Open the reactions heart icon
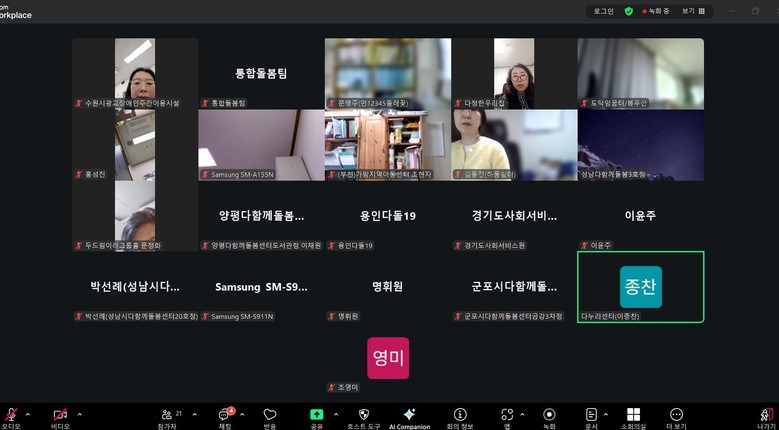The image size is (779, 430). [x=270, y=415]
